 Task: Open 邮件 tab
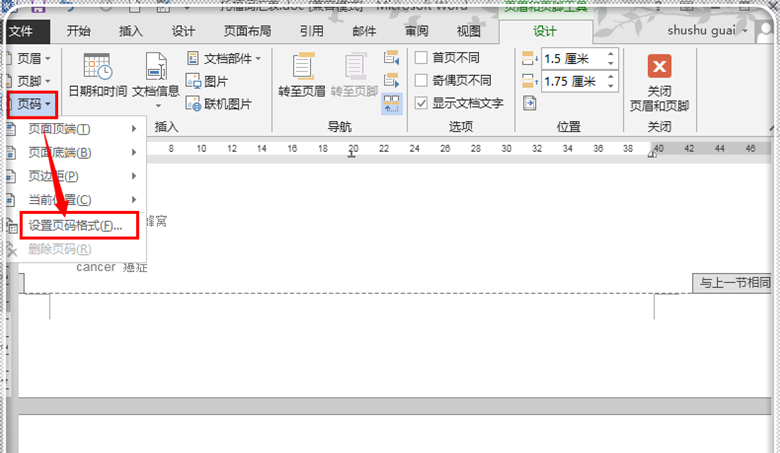pyautogui.click(x=364, y=31)
